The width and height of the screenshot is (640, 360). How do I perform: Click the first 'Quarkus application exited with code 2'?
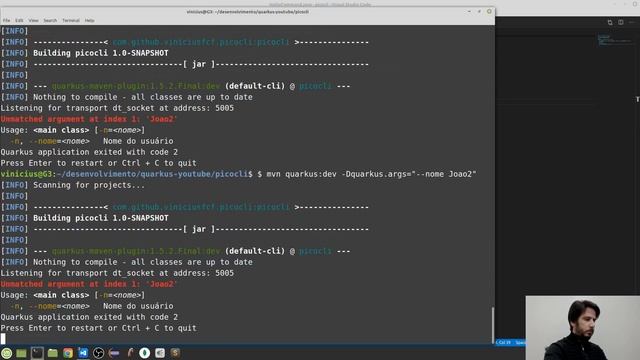(89, 152)
